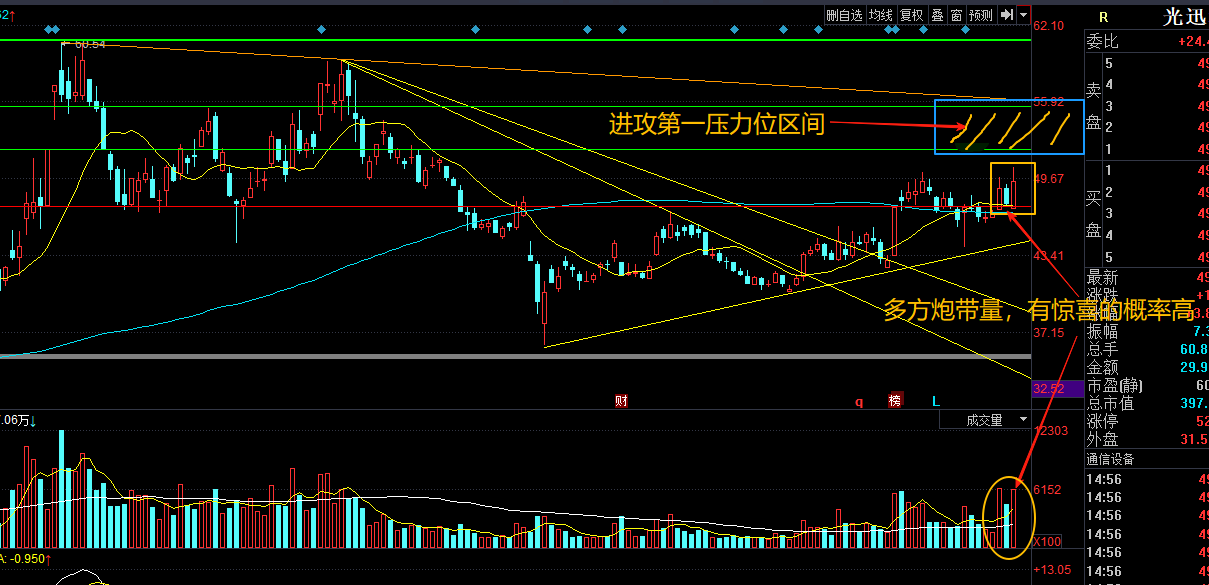Click the 总手 total volume row
This screenshot has width=1209, height=585.
click(1147, 349)
